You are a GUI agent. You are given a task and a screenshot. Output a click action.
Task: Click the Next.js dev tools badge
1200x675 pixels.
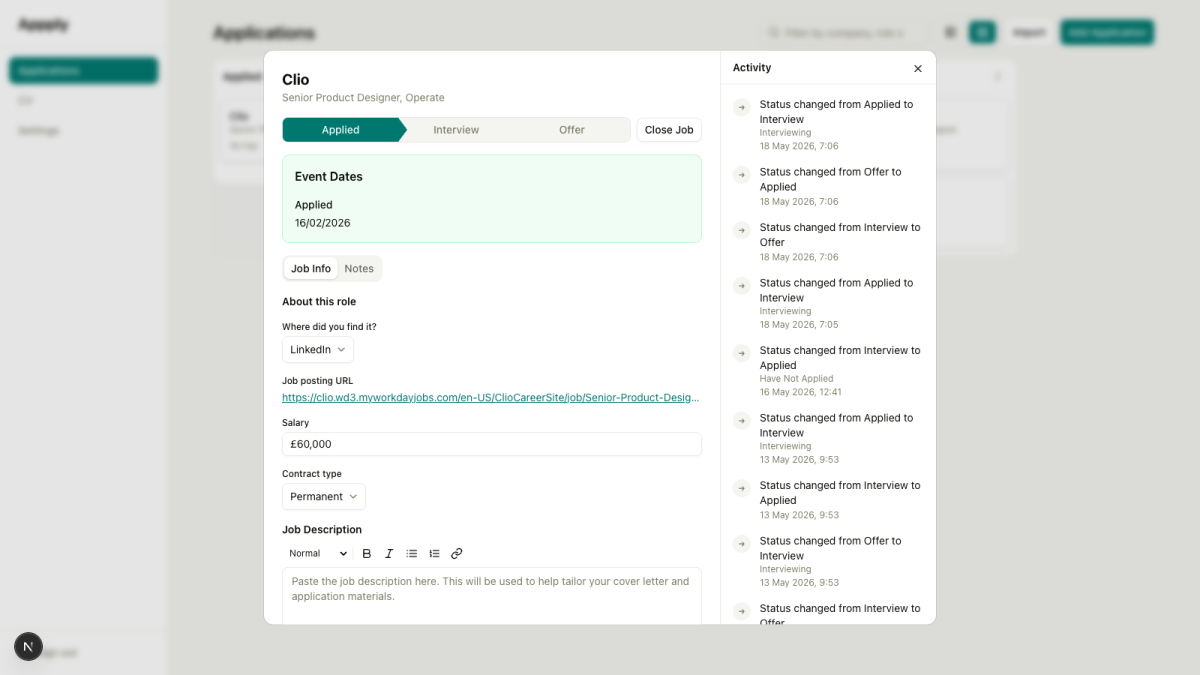[x=28, y=647]
